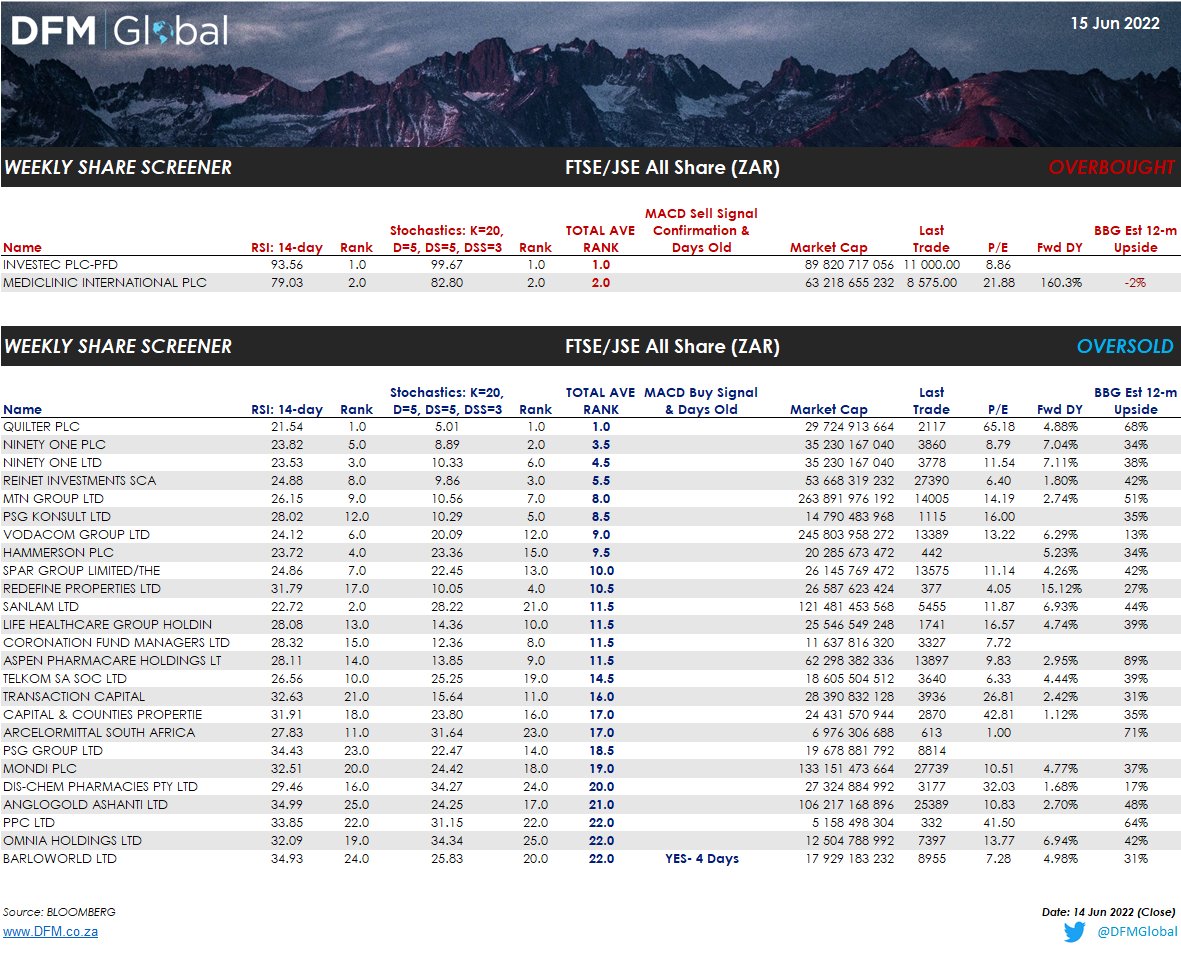Select SANLAM LTD name
This screenshot has height=958, width=1181.
point(41,607)
